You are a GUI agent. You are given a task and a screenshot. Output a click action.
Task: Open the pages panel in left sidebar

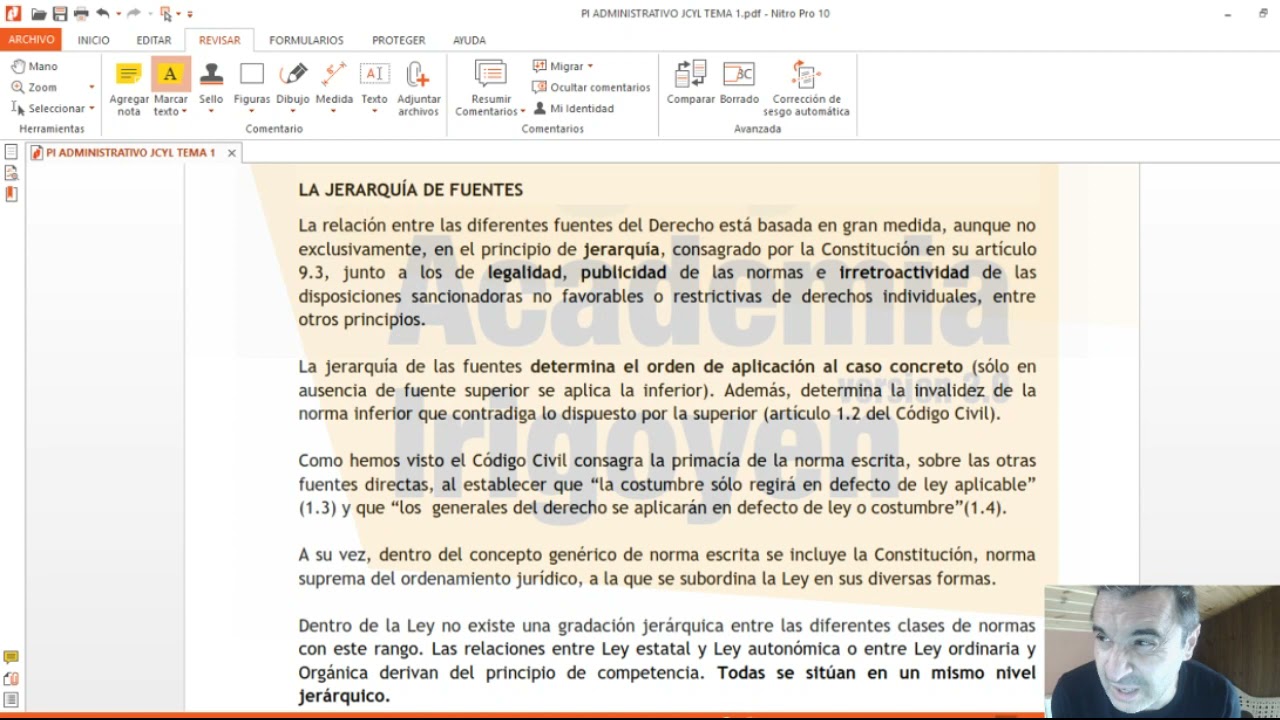pyautogui.click(x=11, y=152)
